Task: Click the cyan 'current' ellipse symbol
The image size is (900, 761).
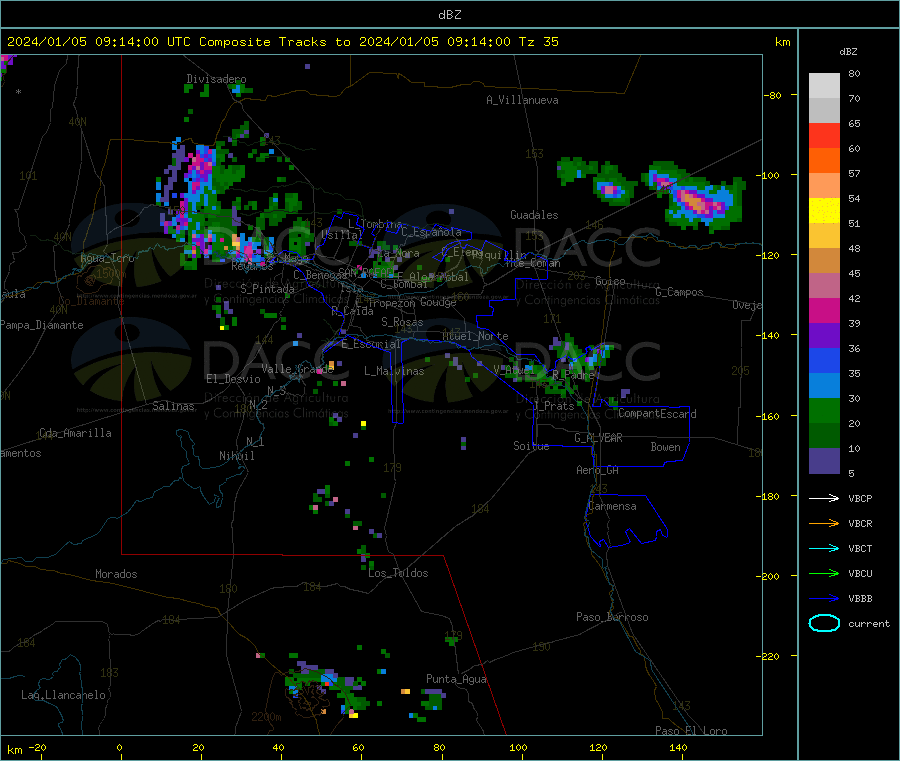Action: [x=824, y=623]
